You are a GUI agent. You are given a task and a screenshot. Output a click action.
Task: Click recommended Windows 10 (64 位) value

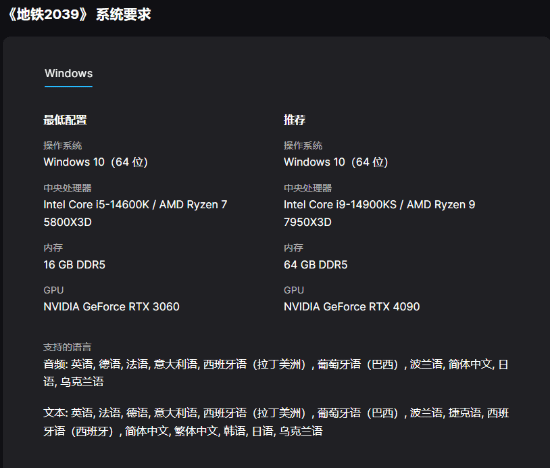(336, 162)
